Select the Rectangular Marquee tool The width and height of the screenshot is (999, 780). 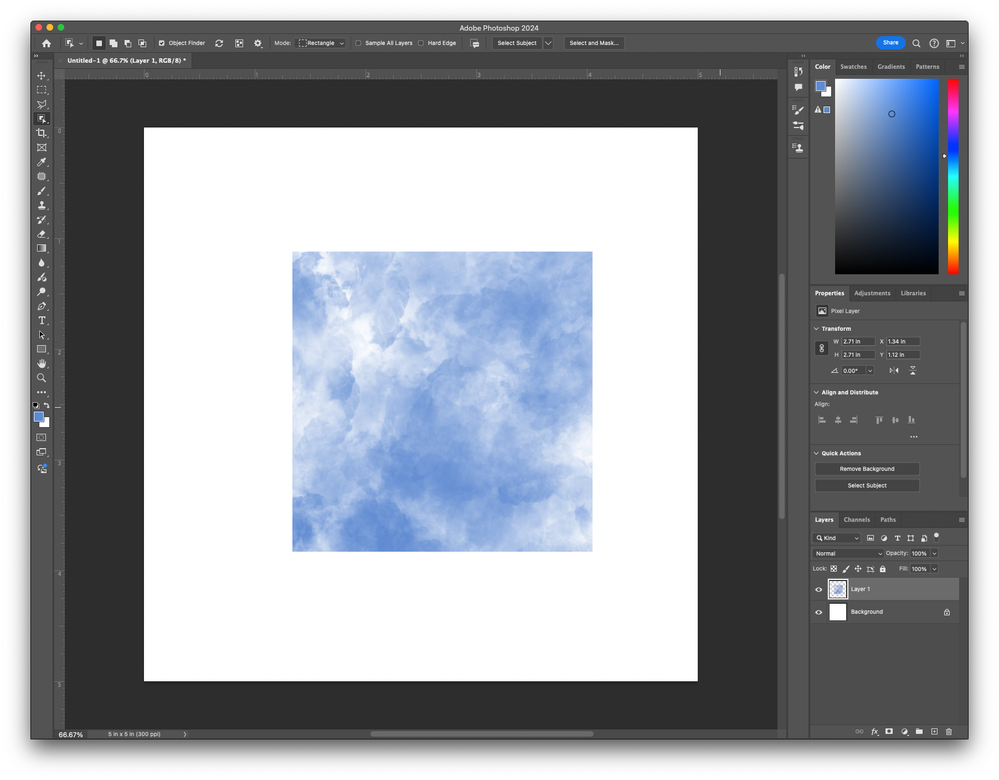pyautogui.click(x=41, y=90)
